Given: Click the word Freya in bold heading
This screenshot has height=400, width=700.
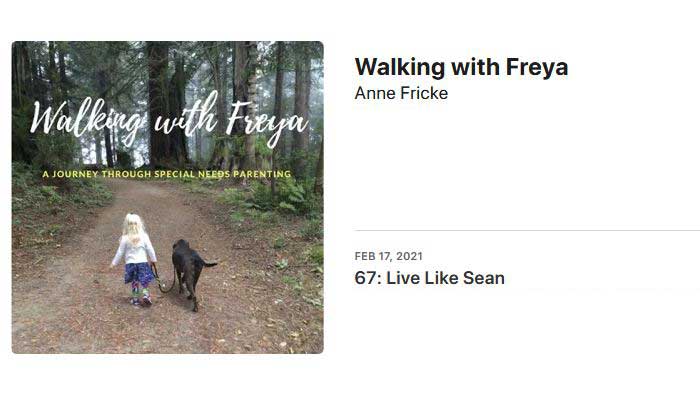Looking at the screenshot, I should coord(537,68).
